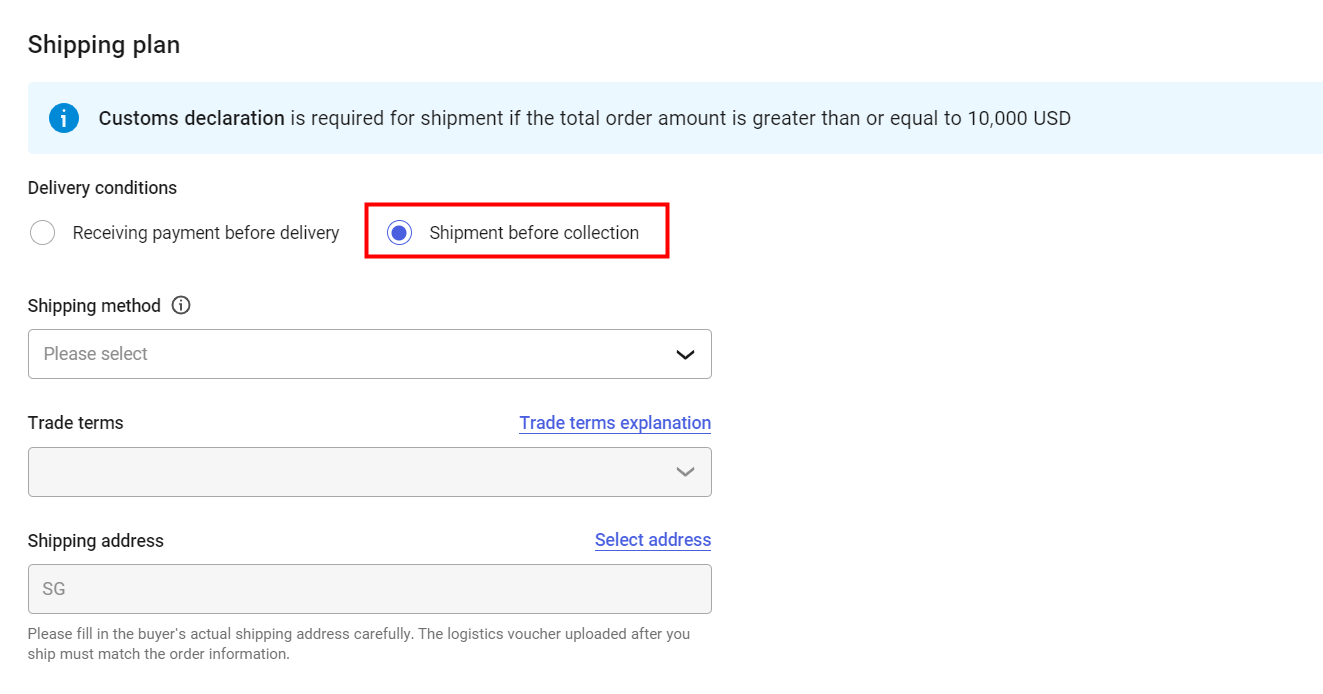The height and width of the screenshot is (694, 1323).
Task: Click the address guidance note below SG field
Action: point(358,641)
